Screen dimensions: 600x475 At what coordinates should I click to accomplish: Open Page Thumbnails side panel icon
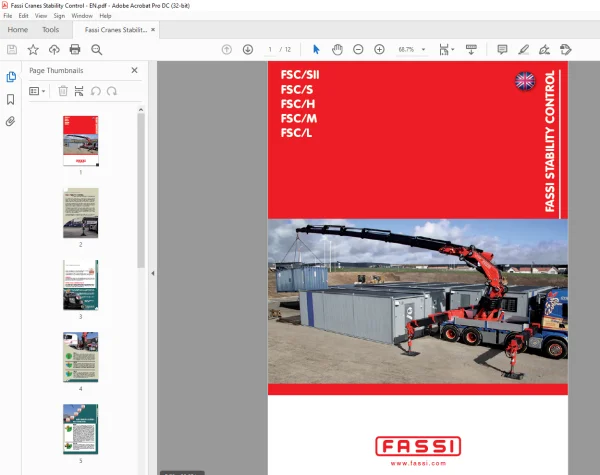click(11, 77)
